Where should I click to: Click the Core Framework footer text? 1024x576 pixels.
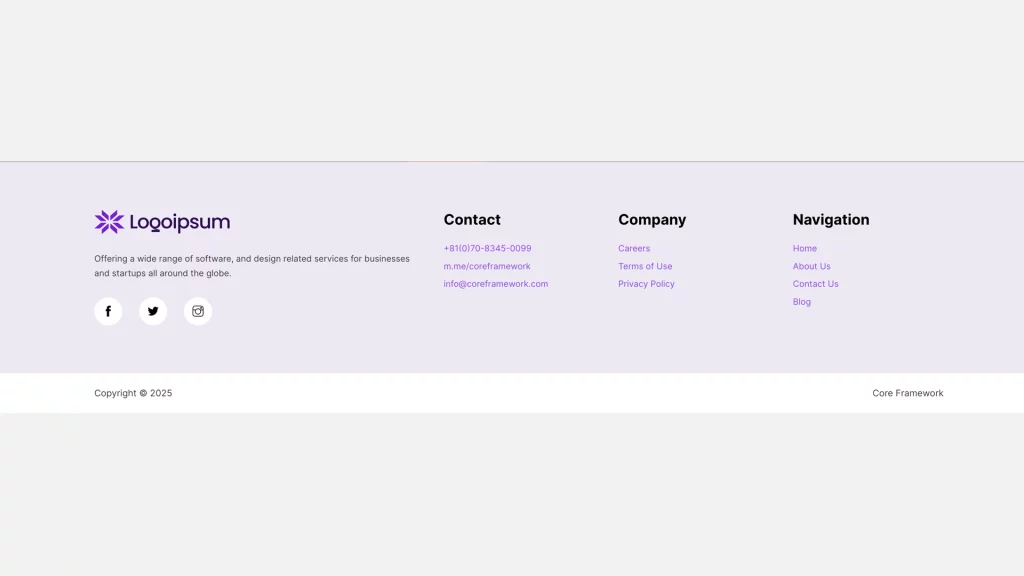907,394
